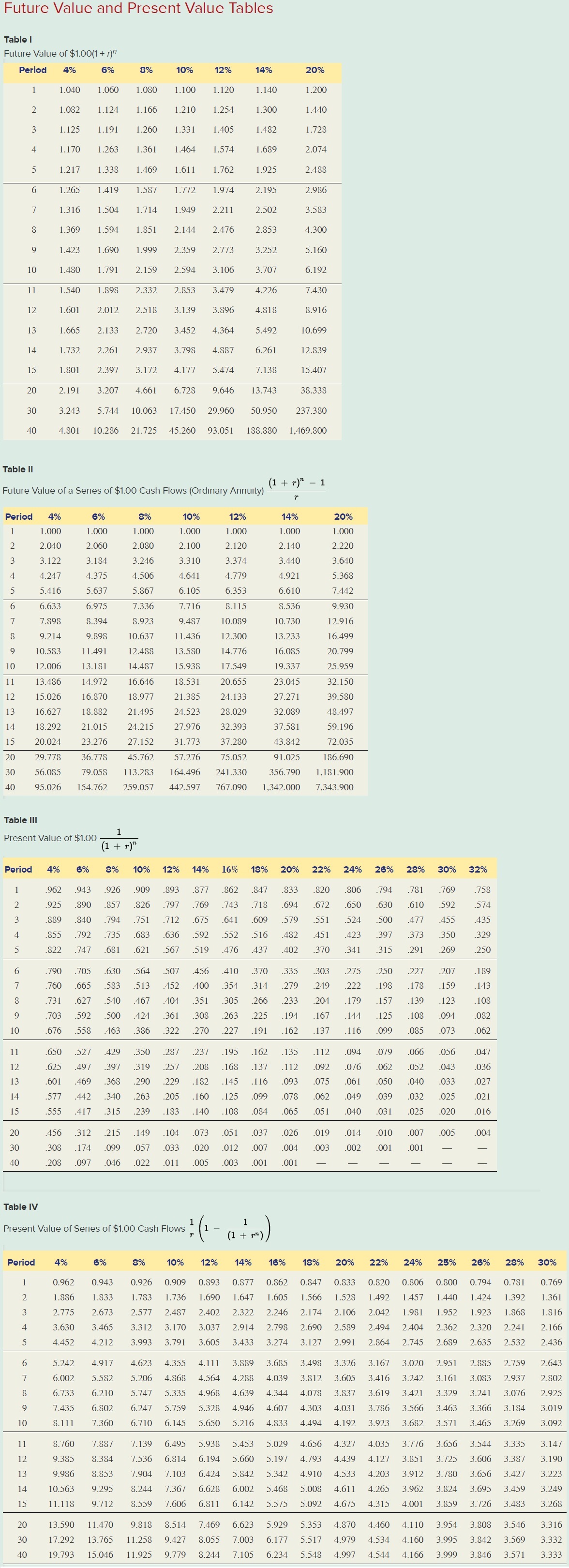The width and height of the screenshot is (569, 1568).
Task: Click the 'Present Value of $1.00' subtitle
Action: [50, 838]
